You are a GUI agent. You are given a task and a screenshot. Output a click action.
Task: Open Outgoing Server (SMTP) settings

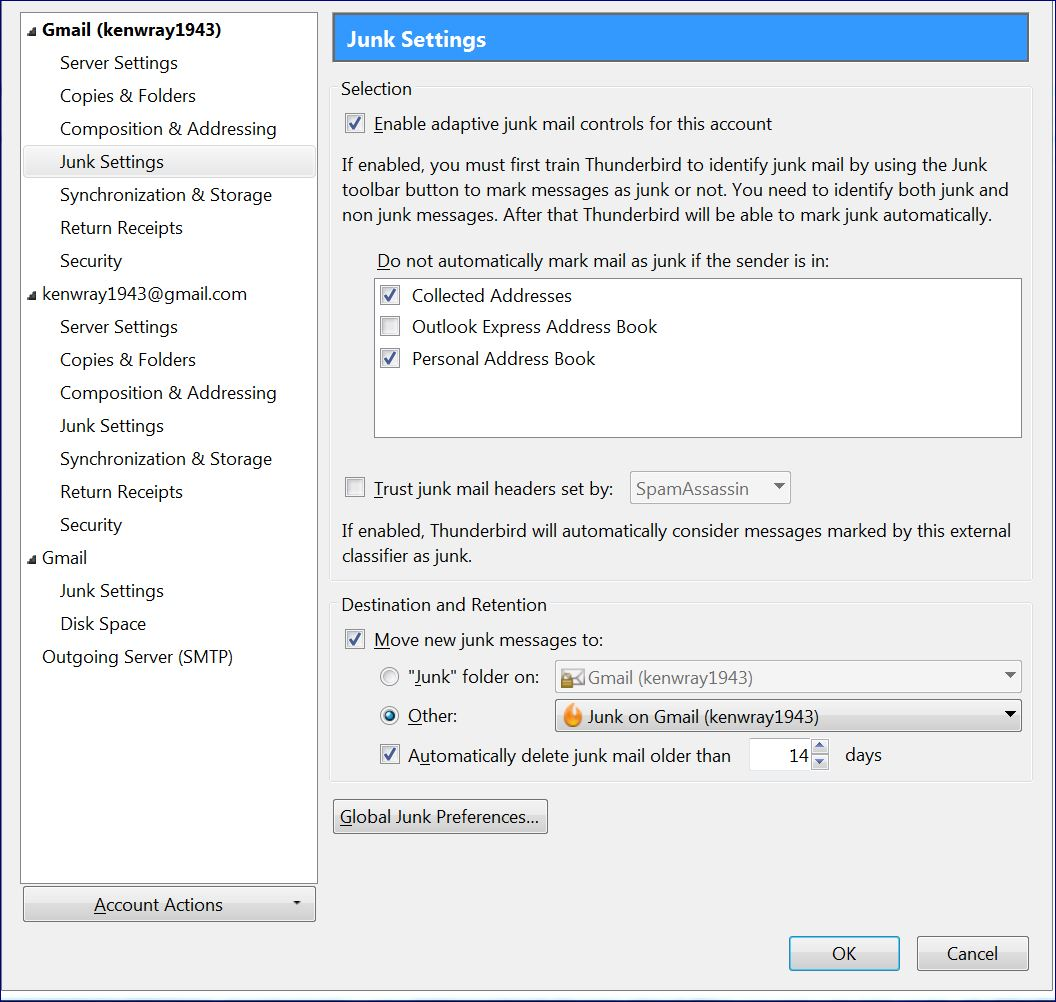(137, 657)
